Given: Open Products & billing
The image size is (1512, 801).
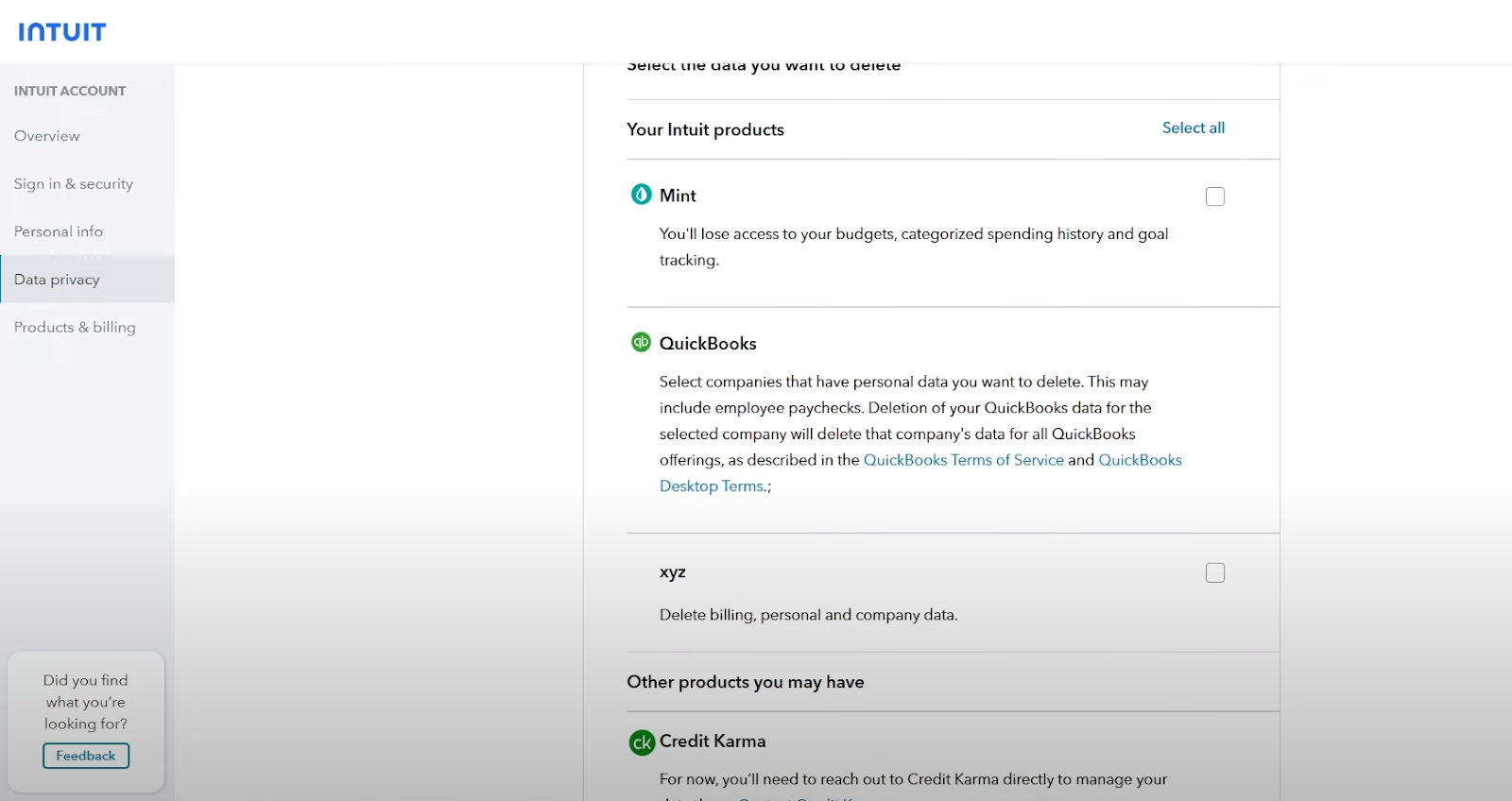Looking at the screenshot, I should (75, 328).
